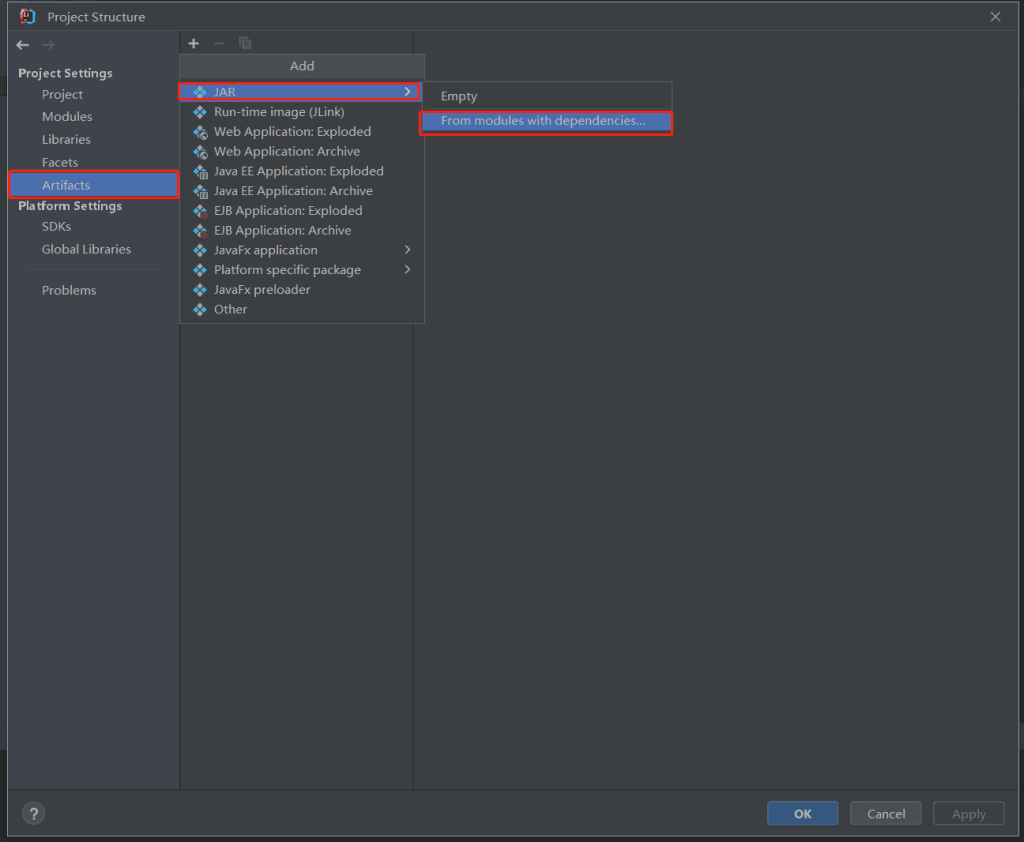Click the back navigation arrow
This screenshot has height=842, width=1024.
(23, 45)
